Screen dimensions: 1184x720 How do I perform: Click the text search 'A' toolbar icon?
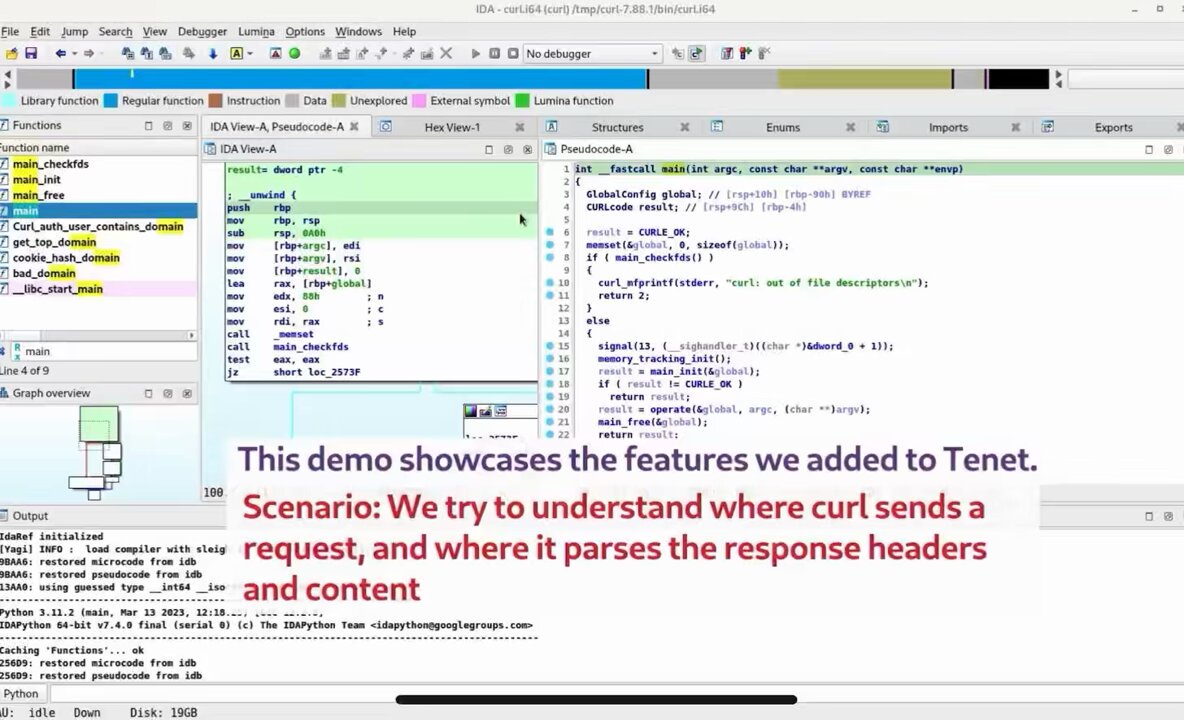click(236, 54)
